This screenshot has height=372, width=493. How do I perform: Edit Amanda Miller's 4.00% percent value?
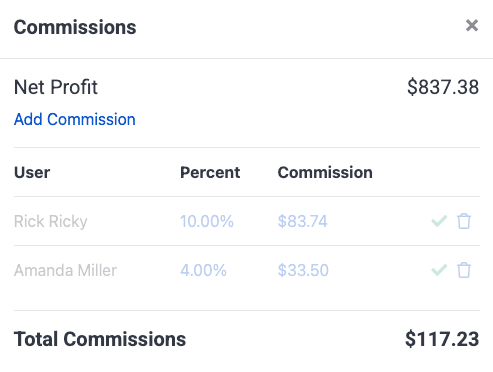tap(203, 270)
